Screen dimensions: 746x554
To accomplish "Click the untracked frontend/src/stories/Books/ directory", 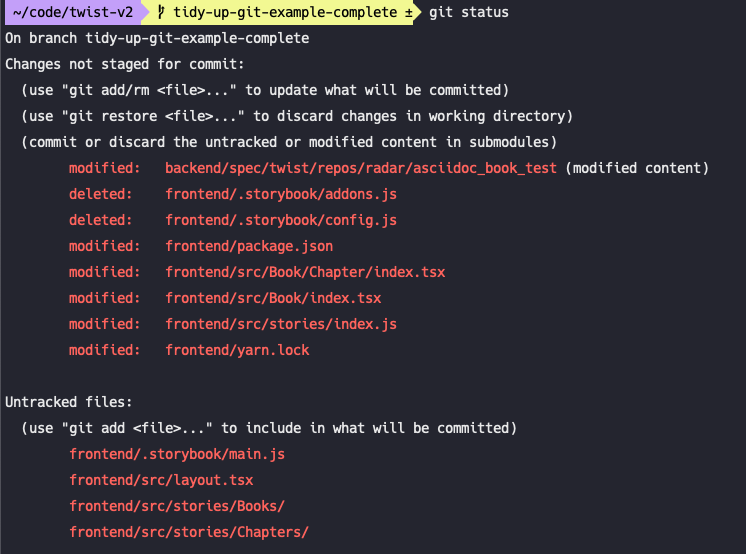I will 177,506.
